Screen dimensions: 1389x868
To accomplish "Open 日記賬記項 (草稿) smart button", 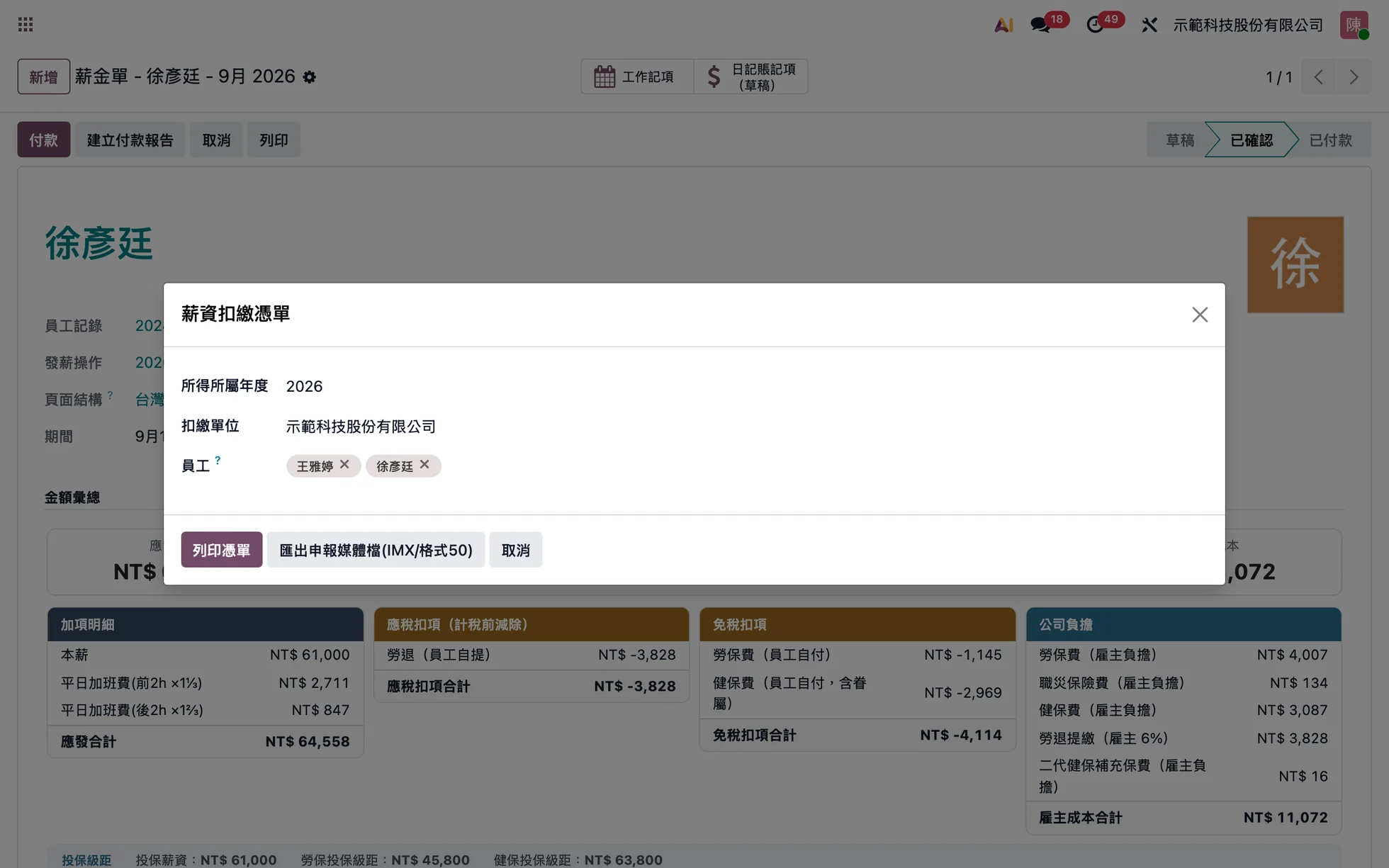I will [750, 77].
